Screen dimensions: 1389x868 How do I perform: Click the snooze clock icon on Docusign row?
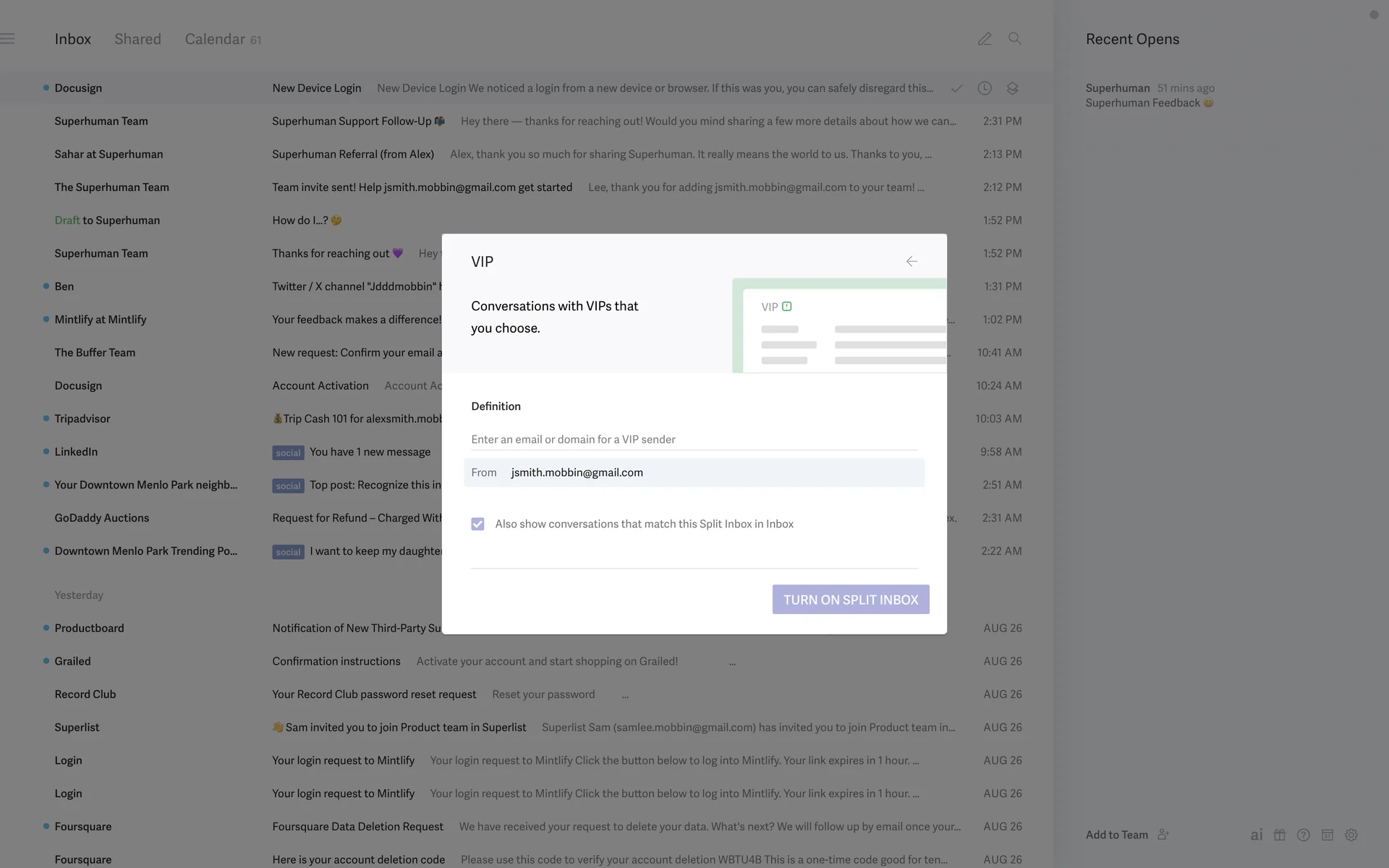(985, 88)
